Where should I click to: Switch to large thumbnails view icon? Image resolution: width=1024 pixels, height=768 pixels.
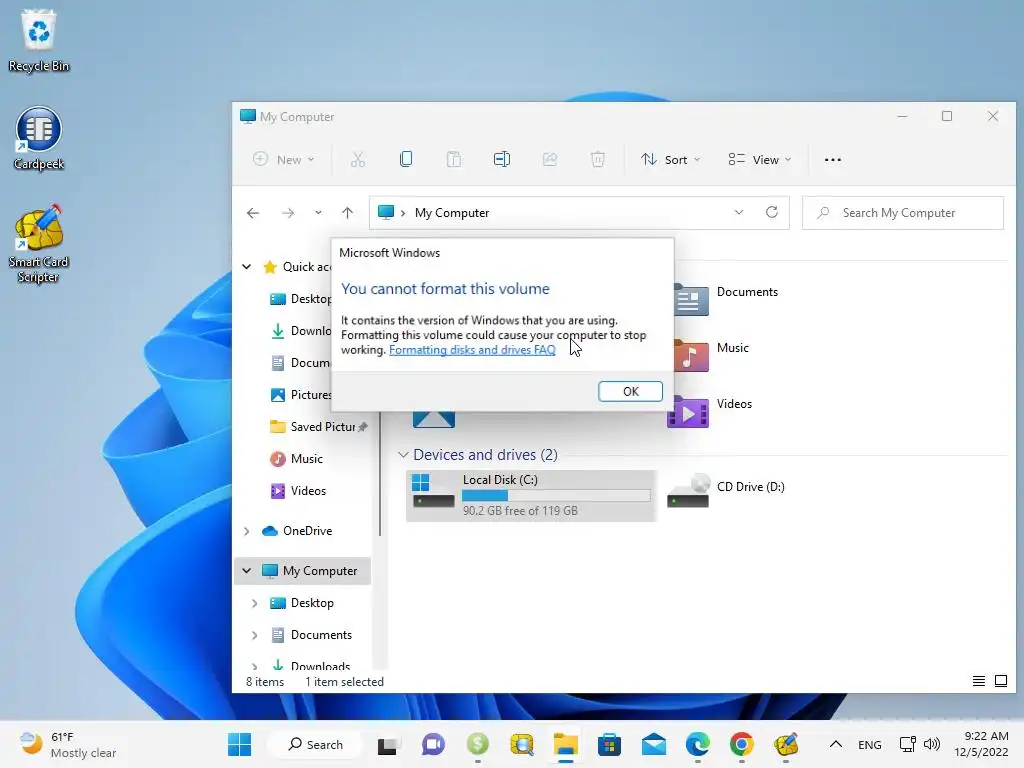coord(1000,681)
